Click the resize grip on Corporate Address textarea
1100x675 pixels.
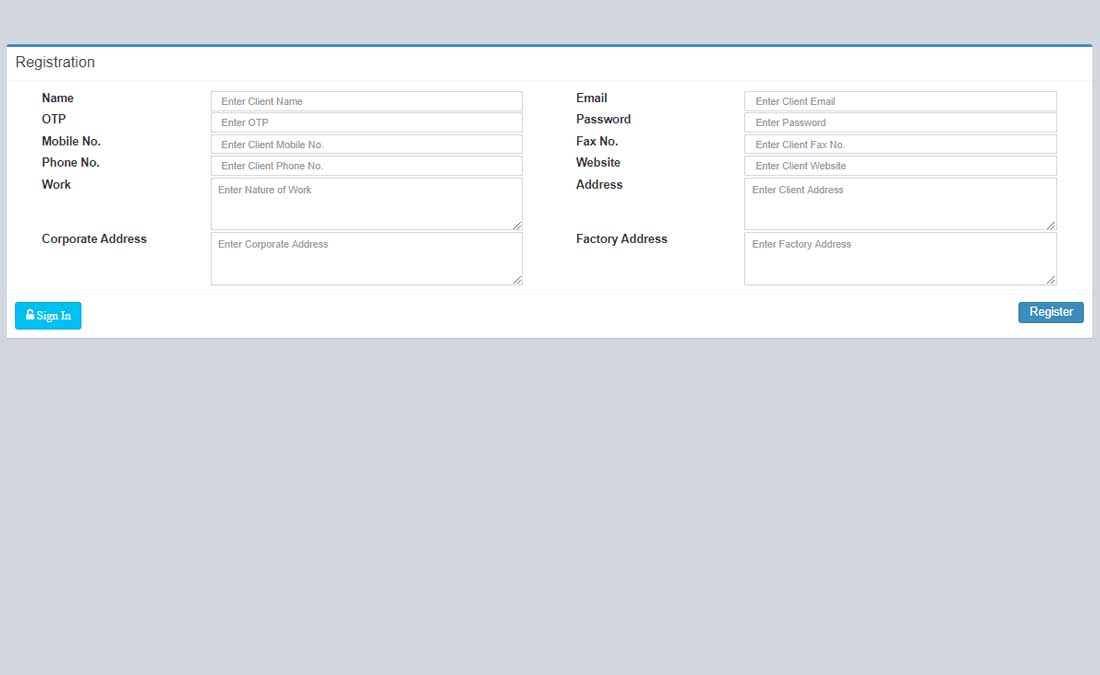(x=518, y=280)
